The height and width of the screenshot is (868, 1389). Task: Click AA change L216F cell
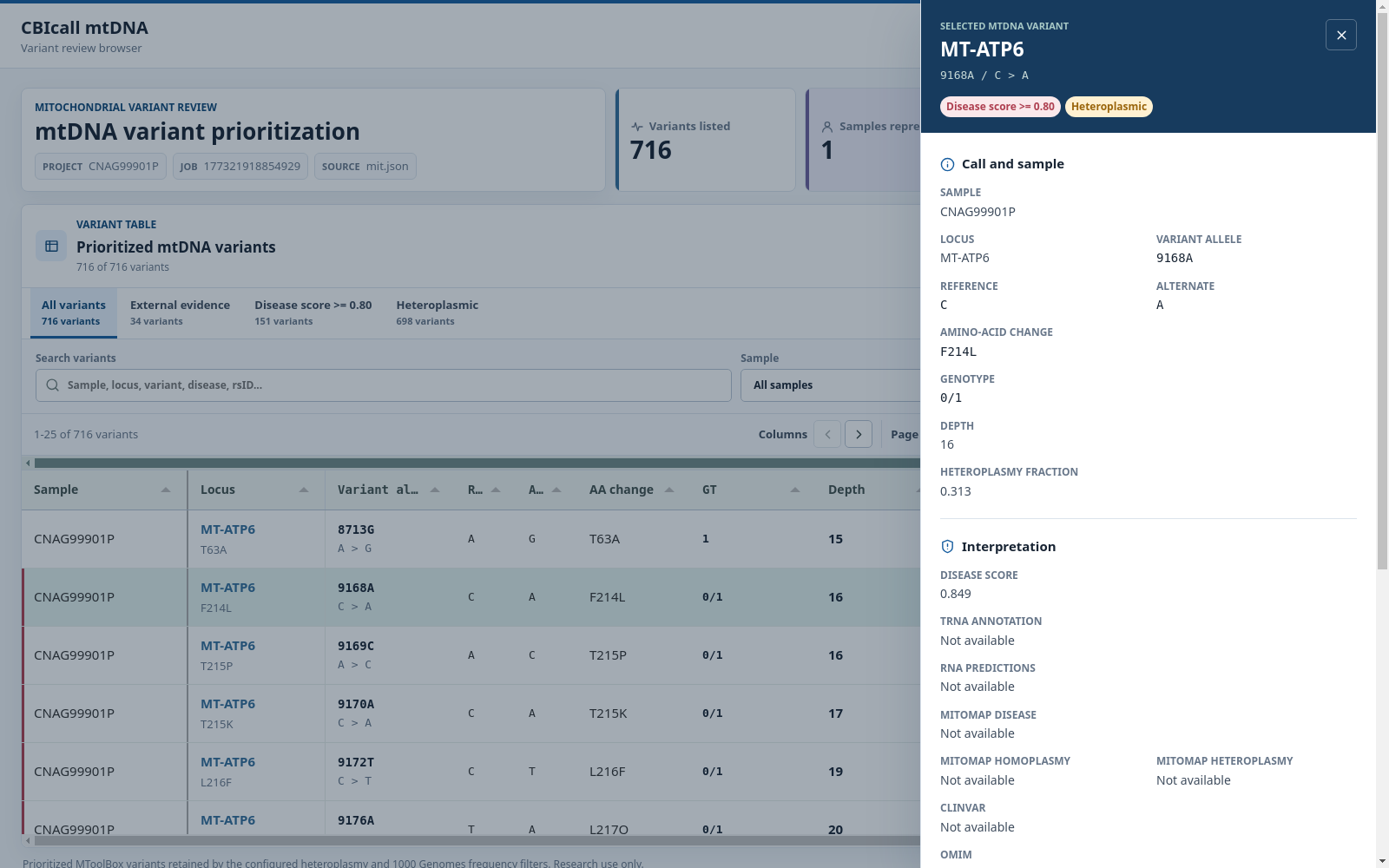coord(607,772)
